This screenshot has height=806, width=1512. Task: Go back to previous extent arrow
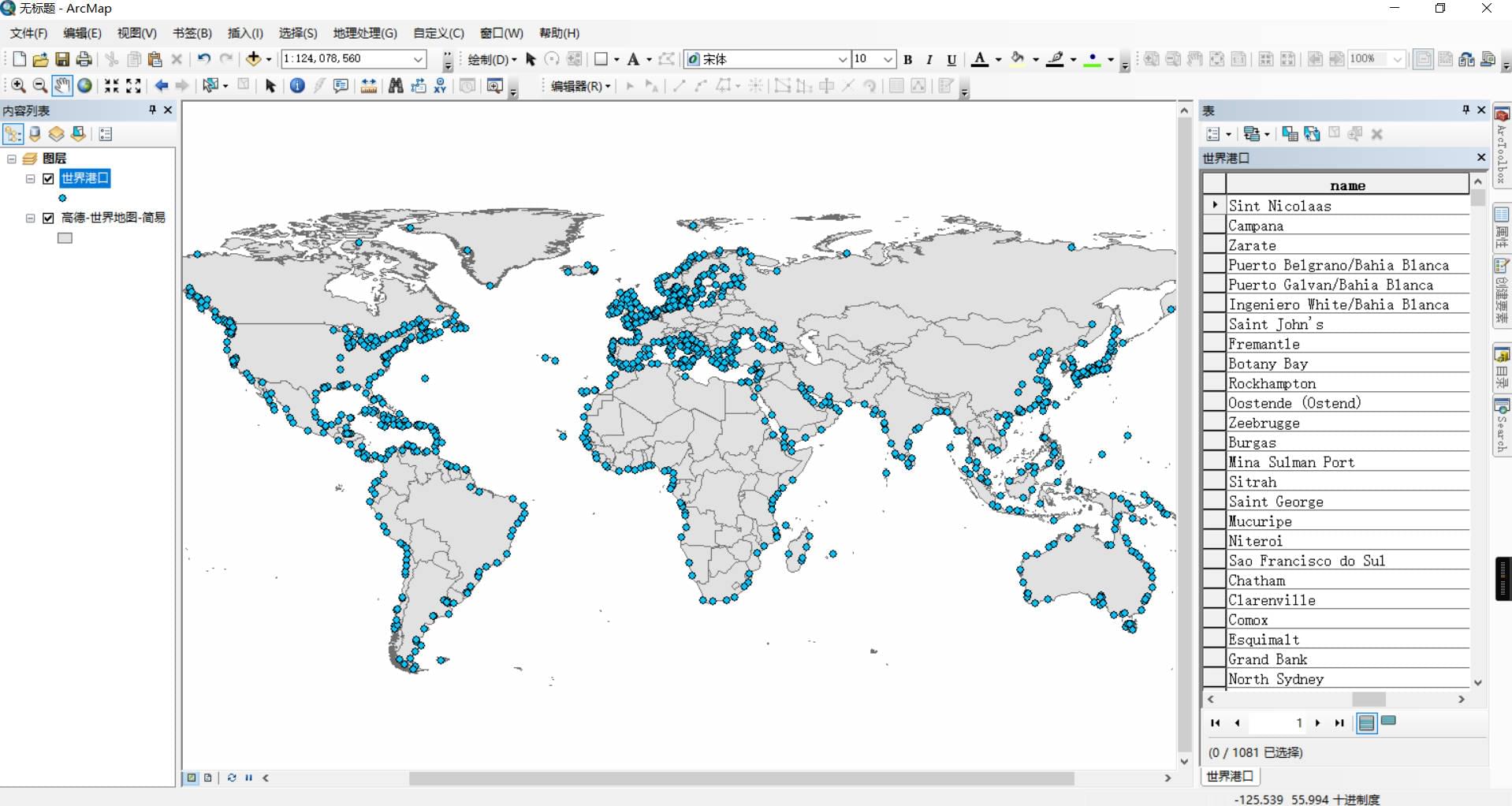coord(162,85)
